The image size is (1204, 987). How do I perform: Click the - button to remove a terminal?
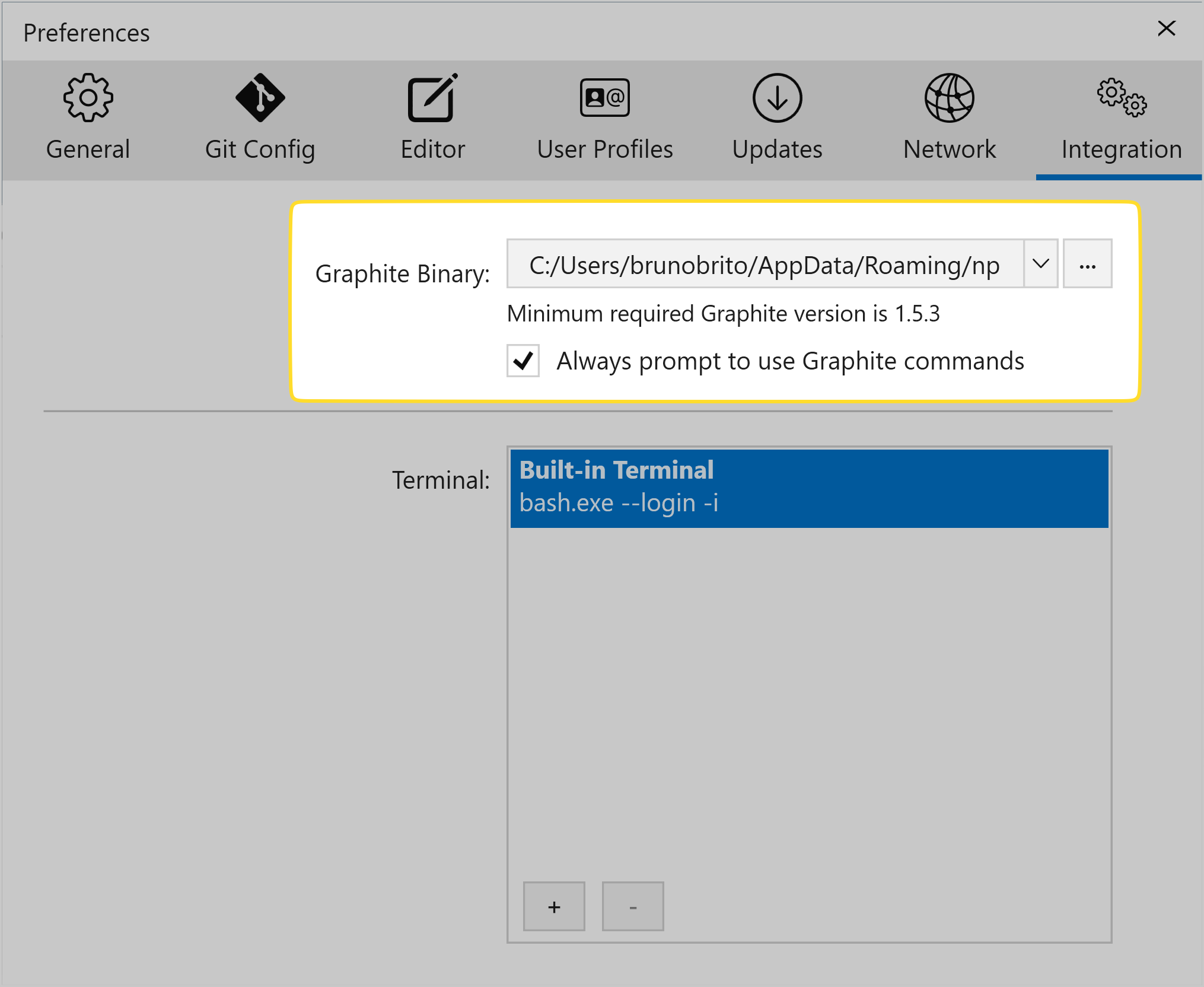pyautogui.click(x=632, y=906)
